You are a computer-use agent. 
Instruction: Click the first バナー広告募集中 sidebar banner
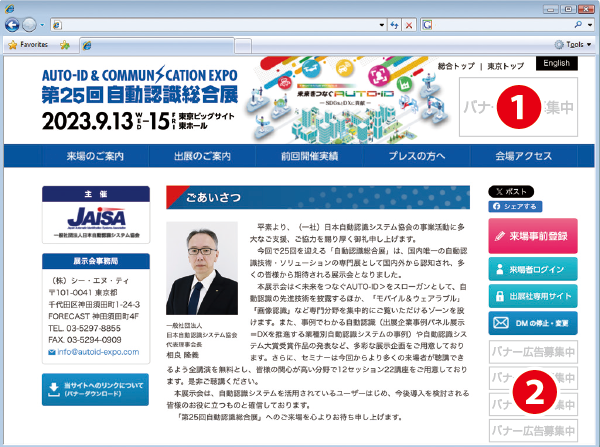(533, 352)
